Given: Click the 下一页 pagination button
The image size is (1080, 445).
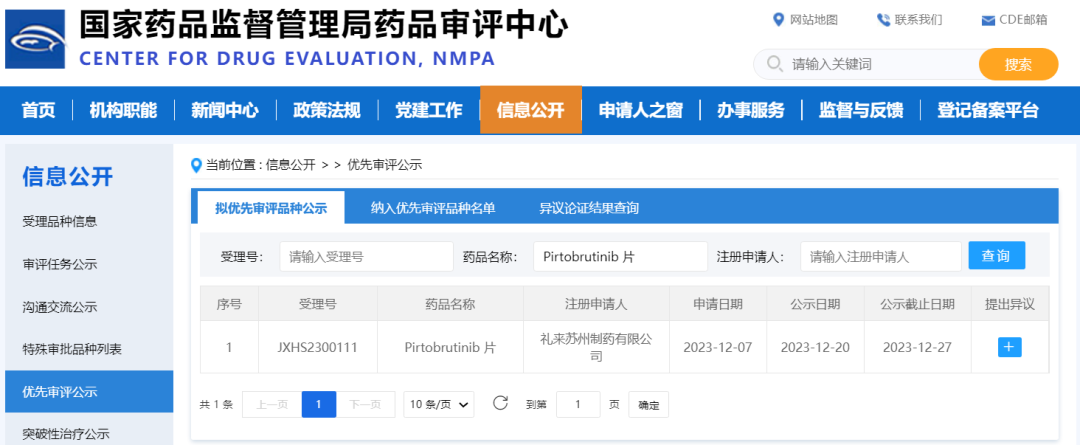Looking at the screenshot, I should coord(366,404).
